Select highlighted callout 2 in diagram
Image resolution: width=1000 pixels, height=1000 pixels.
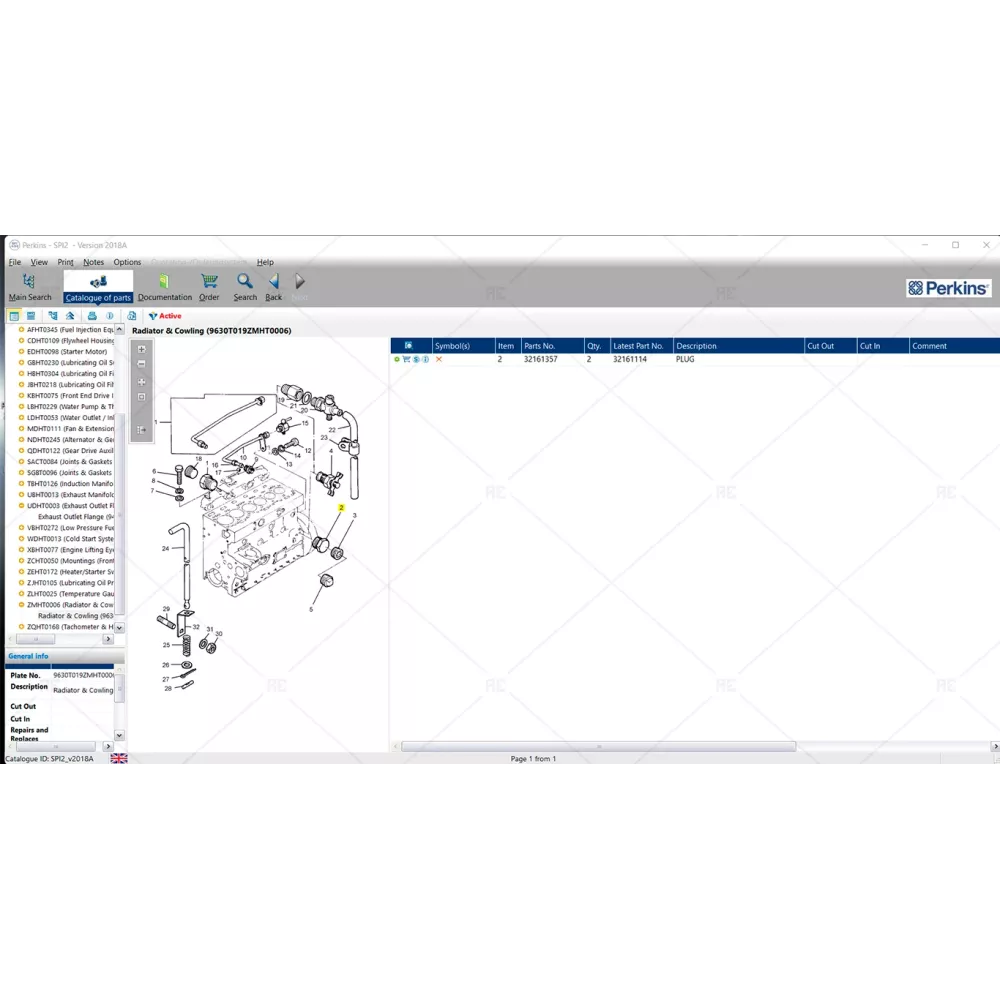pyautogui.click(x=341, y=508)
